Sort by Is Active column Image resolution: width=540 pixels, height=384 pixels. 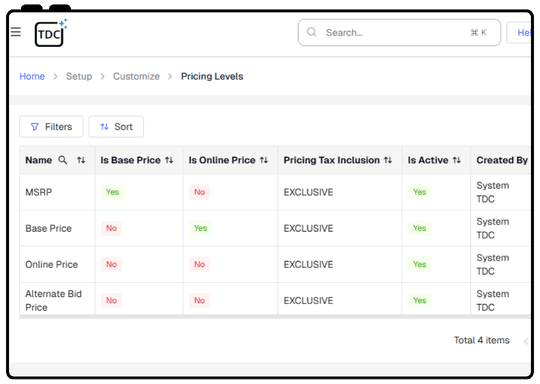(457, 160)
